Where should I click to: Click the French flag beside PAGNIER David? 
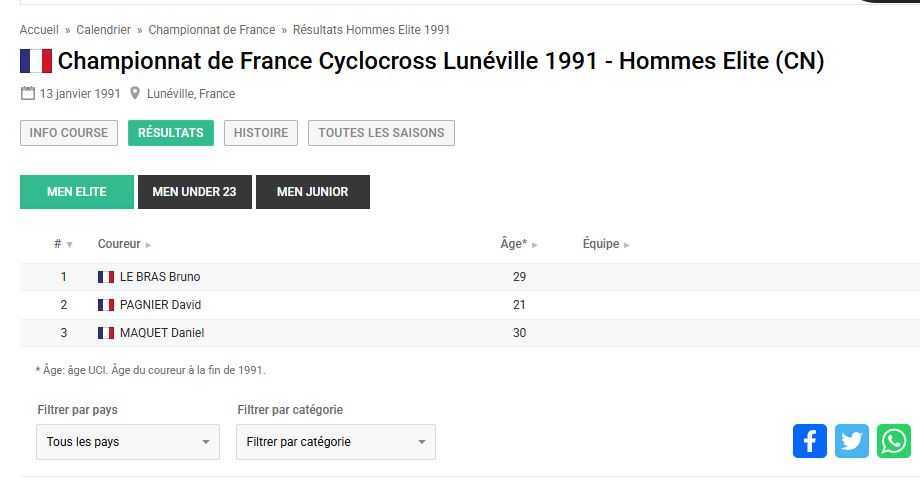pyautogui.click(x=106, y=305)
